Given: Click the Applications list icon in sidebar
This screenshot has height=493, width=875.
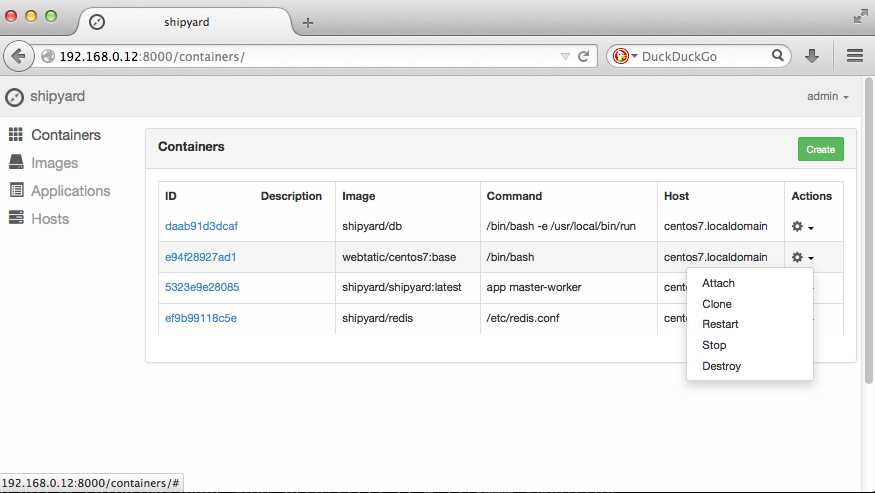Looking at the screenshot, I should (17, 190).
